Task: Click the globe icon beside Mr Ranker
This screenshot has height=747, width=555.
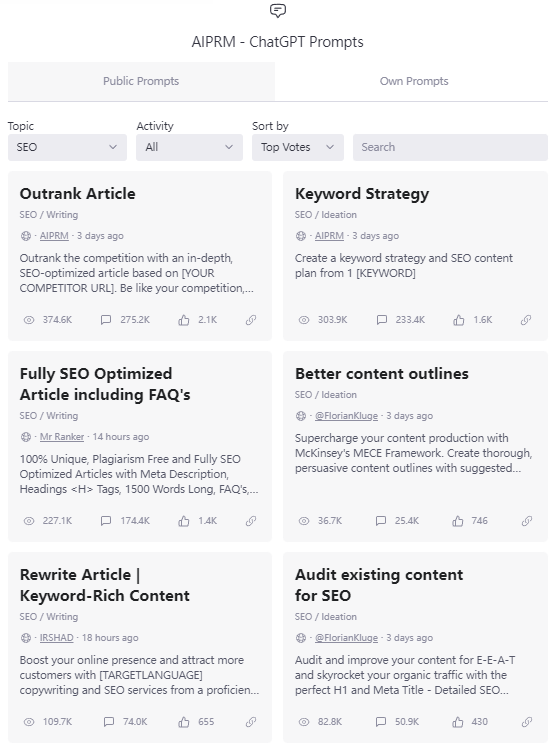Action: 26,437
